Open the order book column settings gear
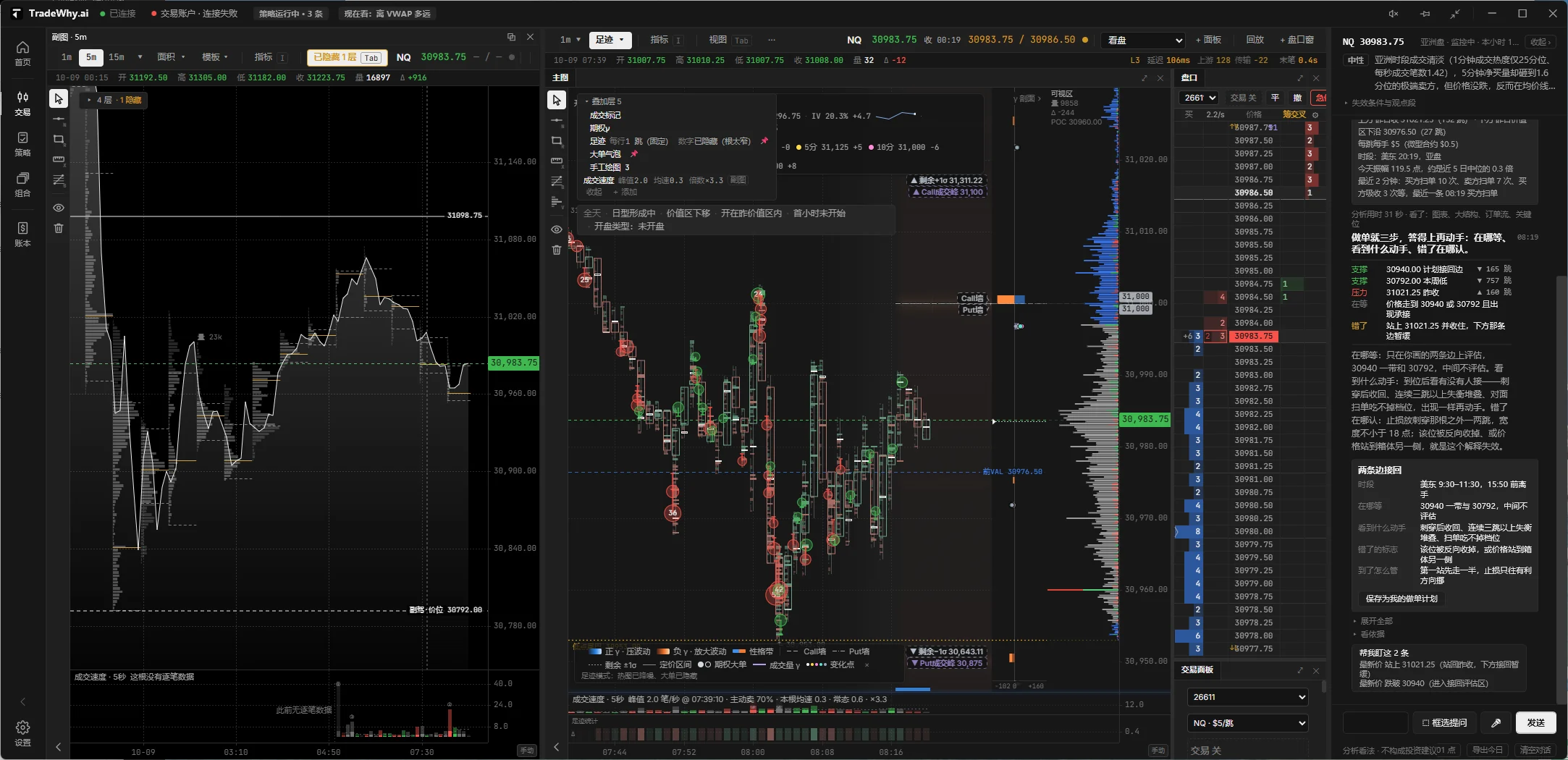This screenshot has height=760, width=1568. coord(1315,114)
